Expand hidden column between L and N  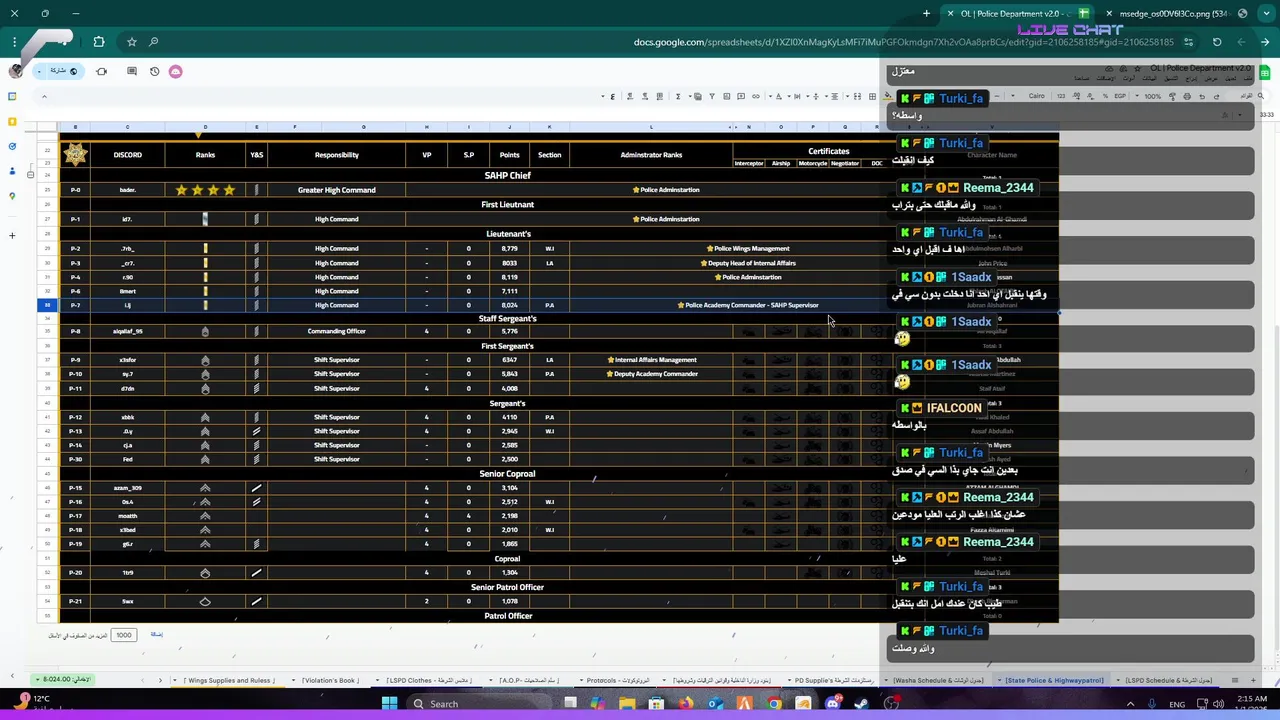(734, 127)
